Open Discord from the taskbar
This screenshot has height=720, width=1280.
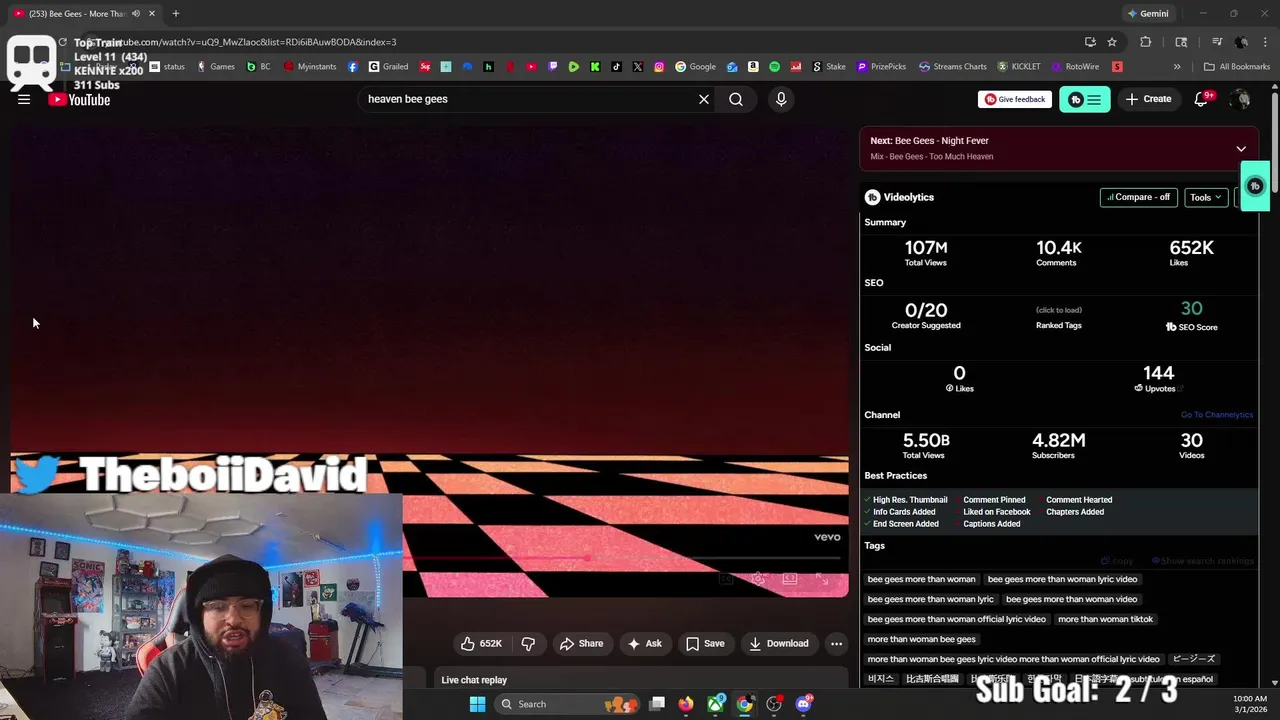pos(804,704)
